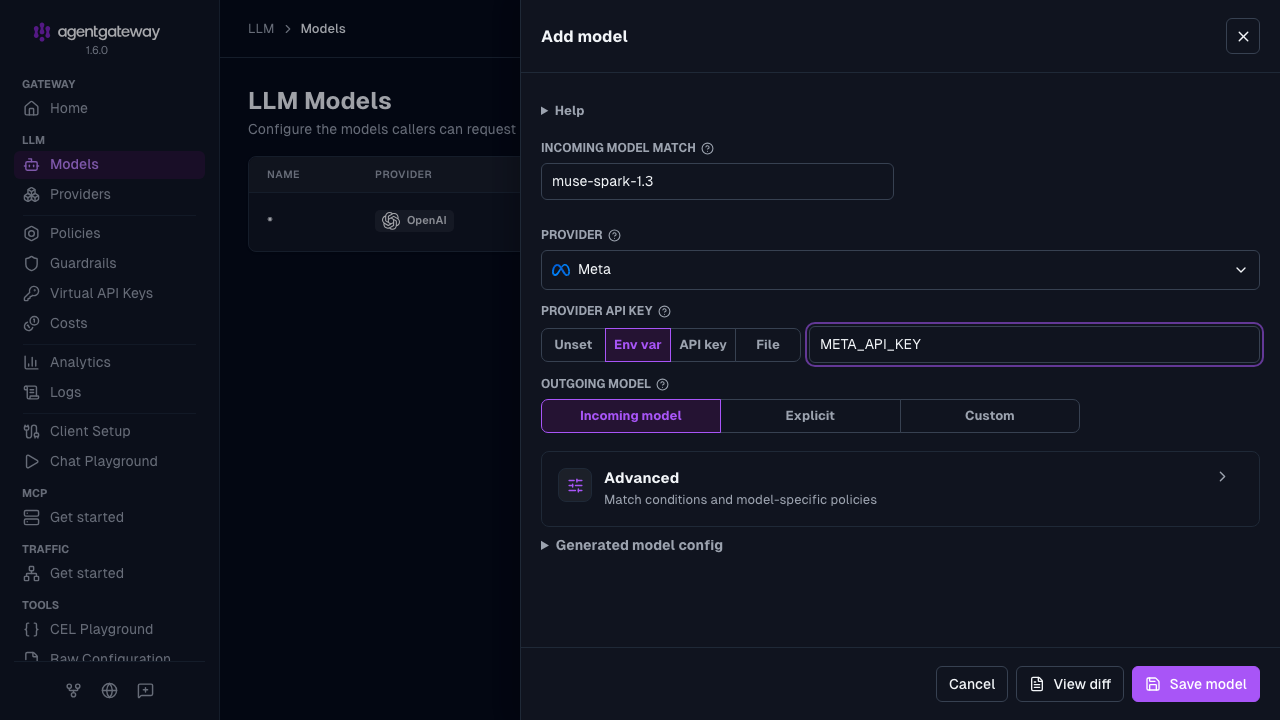Show Outgoing Model help tooltip icon
1280x720 pixels.
[662, 384]
